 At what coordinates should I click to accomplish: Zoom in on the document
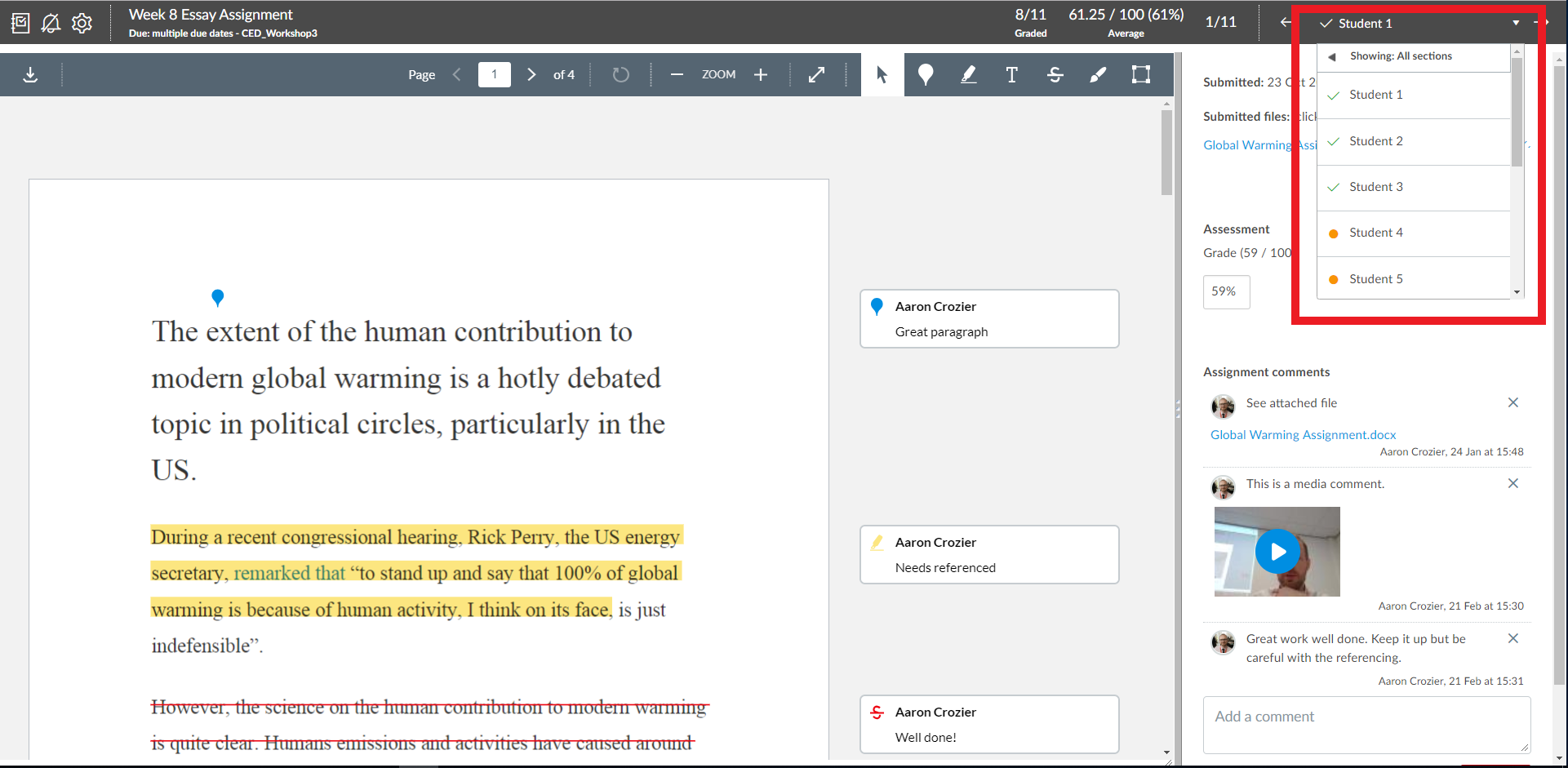[761, 75]
